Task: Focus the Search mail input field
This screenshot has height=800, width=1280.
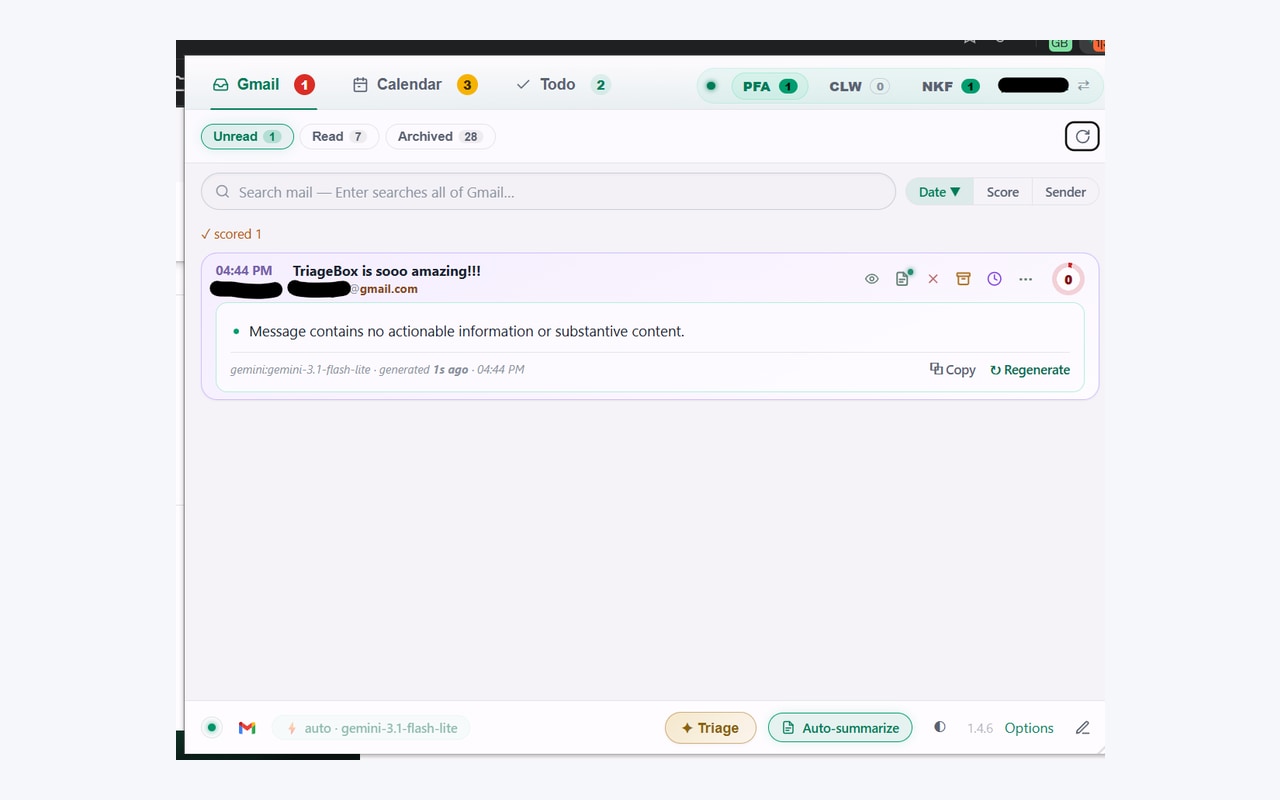Action: (x=548, y=192)
